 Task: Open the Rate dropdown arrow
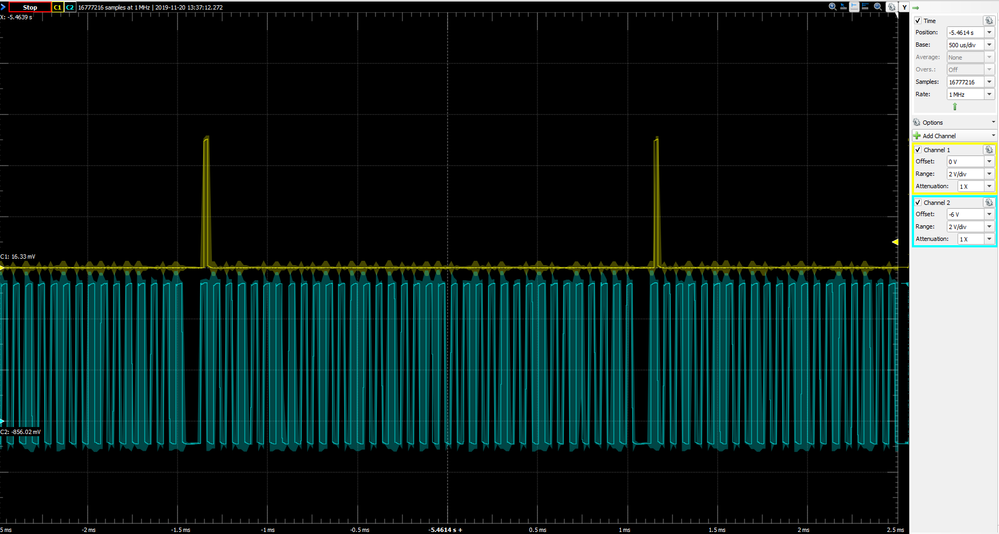tap(989, 94)
